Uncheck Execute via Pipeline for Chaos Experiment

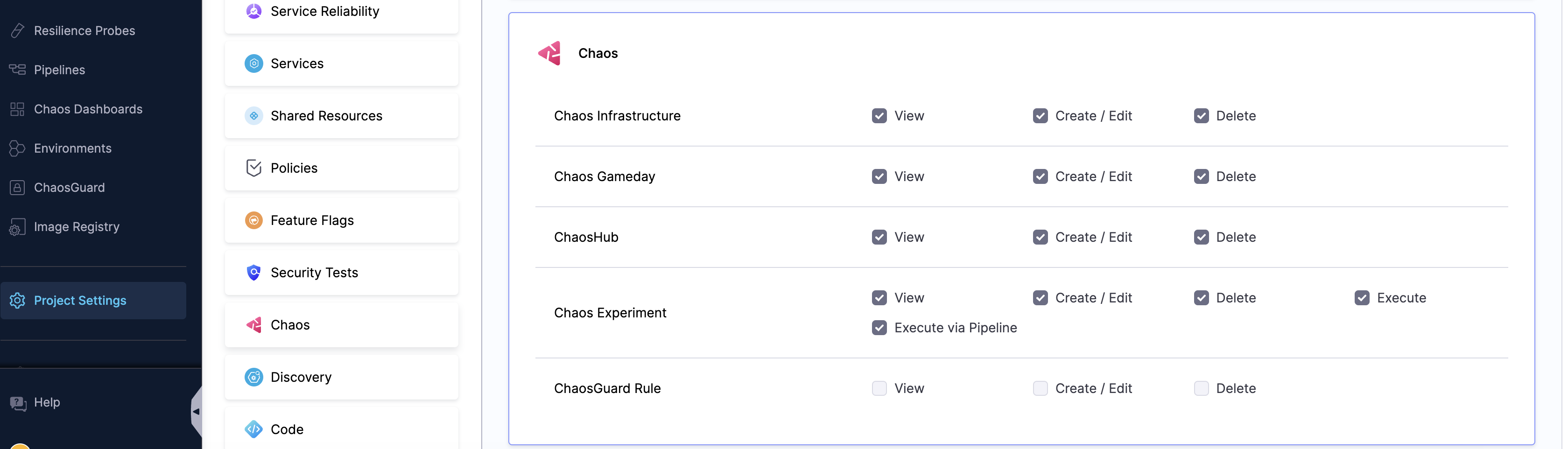click(879, 327)
